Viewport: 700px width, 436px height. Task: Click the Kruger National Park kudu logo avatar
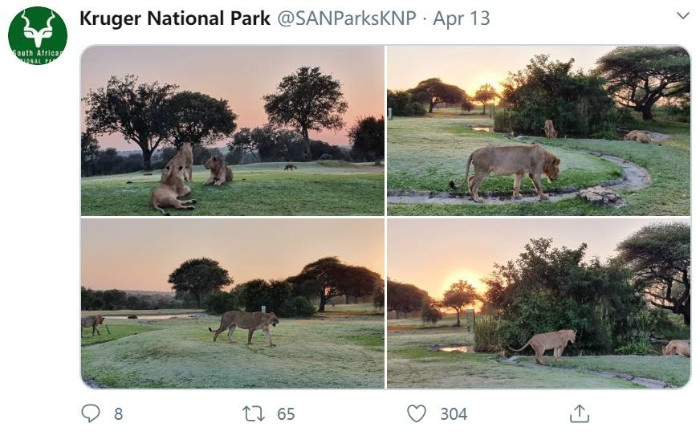tap(37, 36)
